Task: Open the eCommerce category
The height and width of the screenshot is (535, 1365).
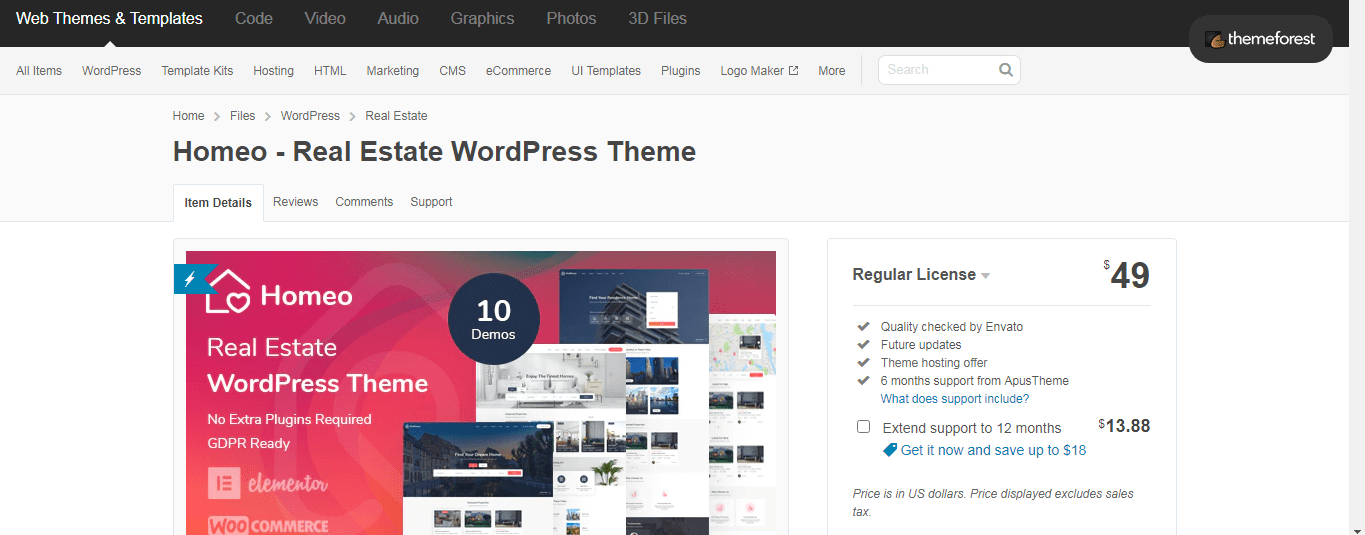Action: click(518, 71)
